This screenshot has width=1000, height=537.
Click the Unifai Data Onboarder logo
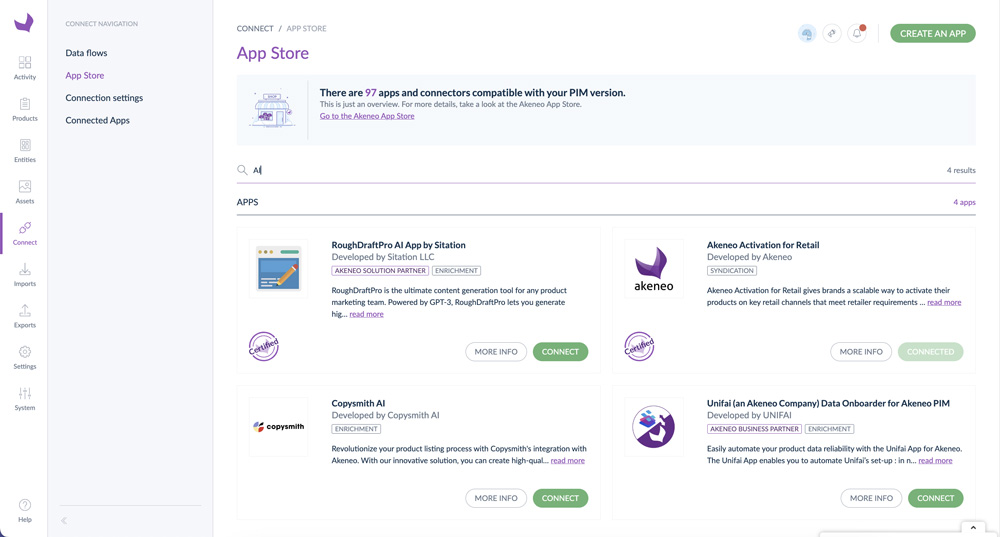coord(654,427)
